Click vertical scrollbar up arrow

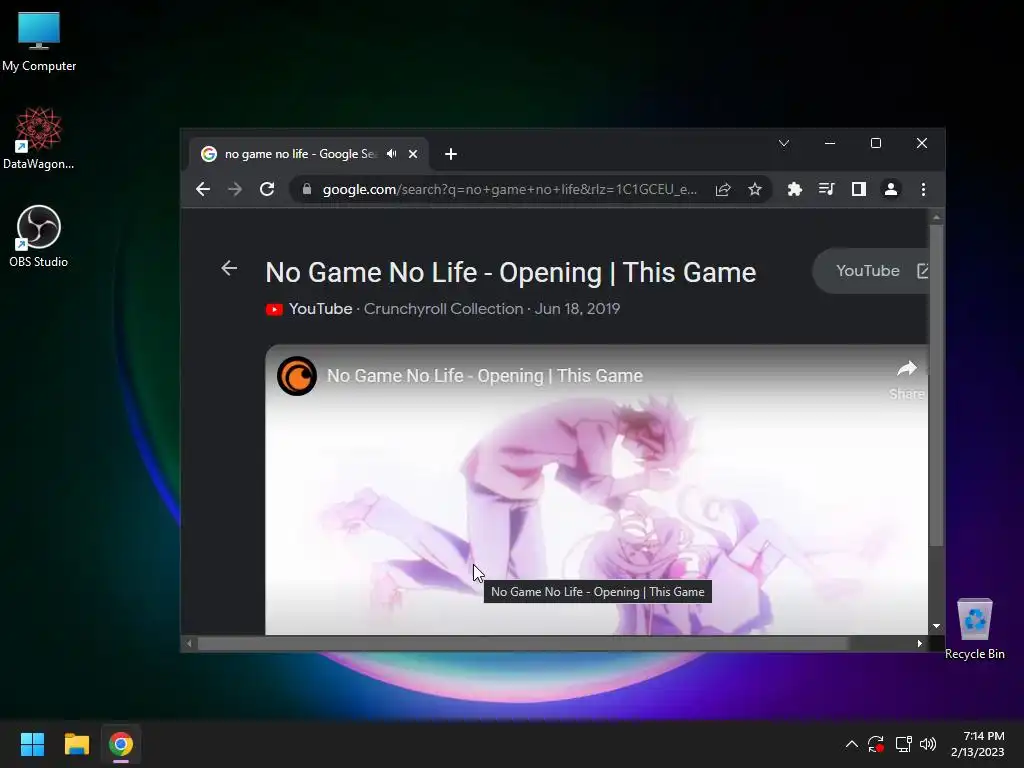click(936, 216)
